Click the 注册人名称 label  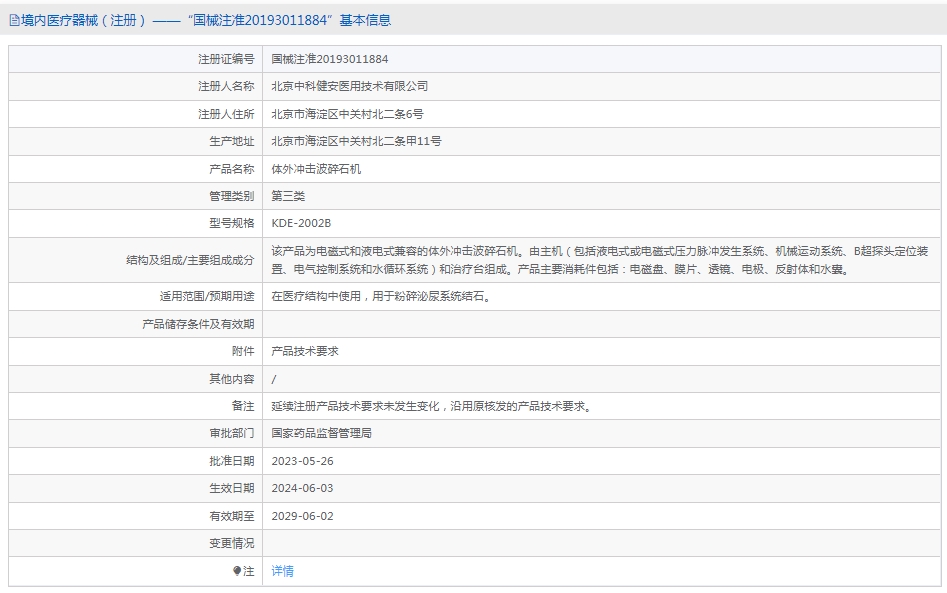coord(226,86)
